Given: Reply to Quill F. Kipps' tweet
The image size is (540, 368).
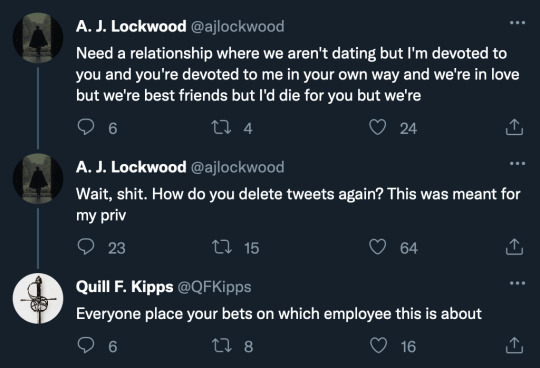Looking at the screenshot, I should click(x=86, y=345).
